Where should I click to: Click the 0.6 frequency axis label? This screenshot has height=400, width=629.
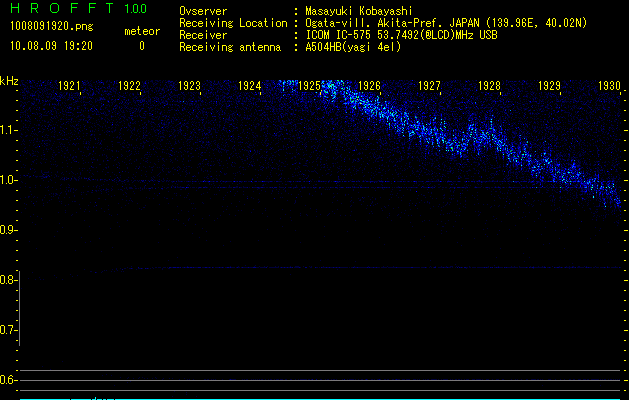(x=9, y=380)
